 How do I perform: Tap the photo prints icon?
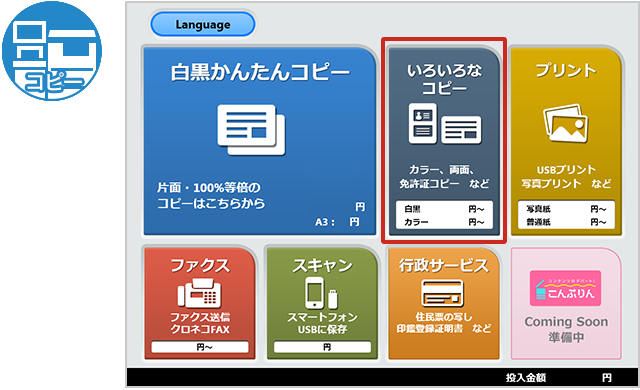pyautogui.click(x=566, y=123)
